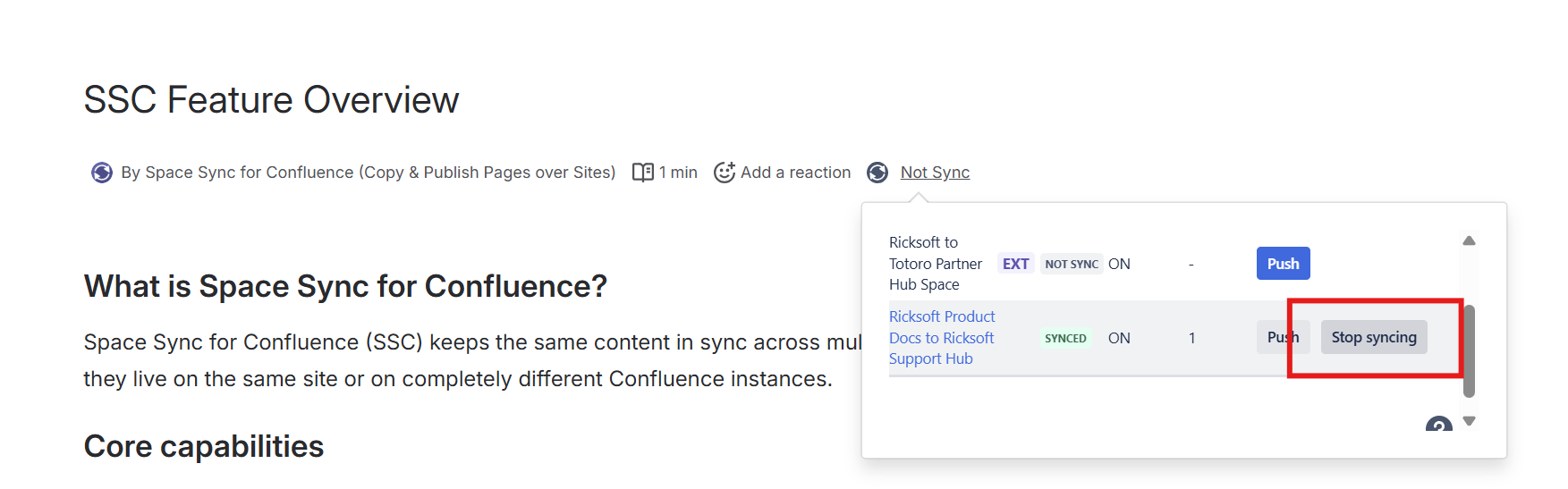Click the Add a reaction emoji icon
Screen dimensions: 1568x489
pyautogui.click(x=725, y=173)
